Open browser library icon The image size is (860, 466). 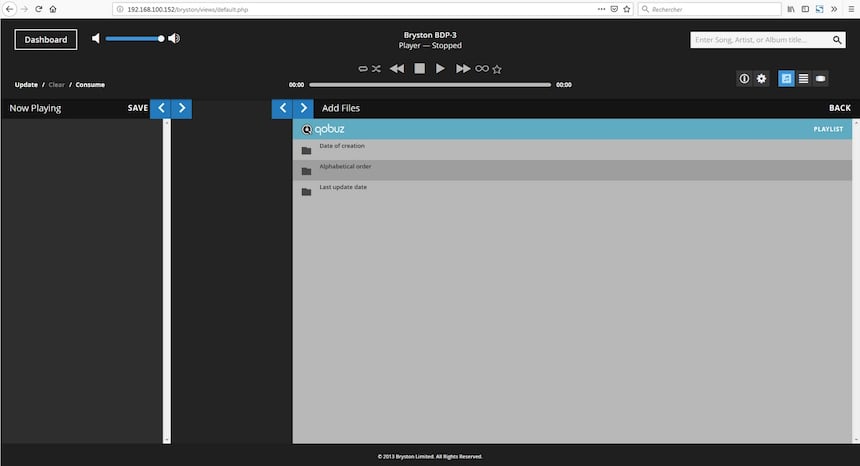[791, 9]
